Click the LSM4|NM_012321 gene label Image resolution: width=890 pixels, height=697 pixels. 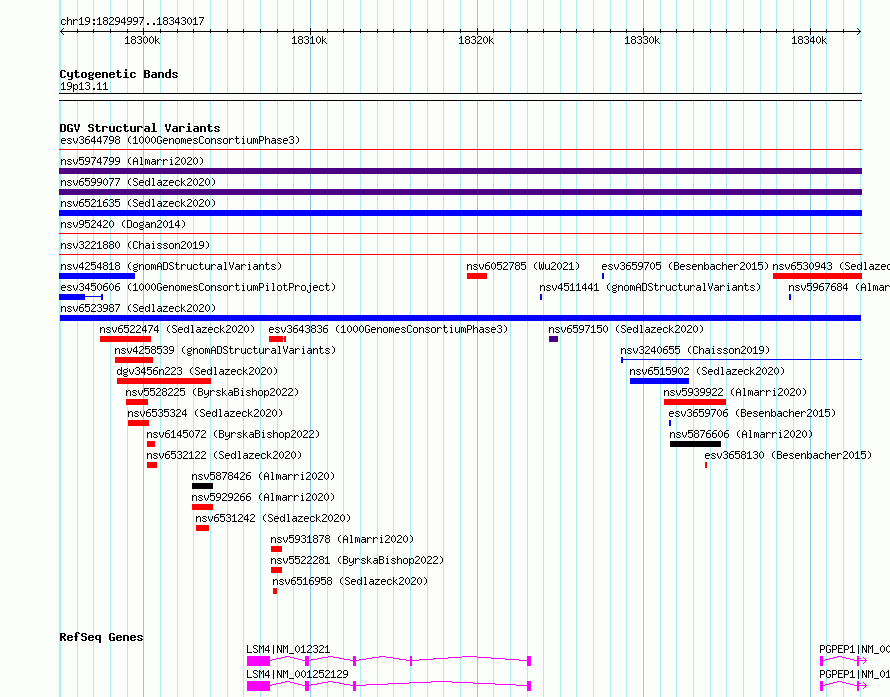(288, 649)
